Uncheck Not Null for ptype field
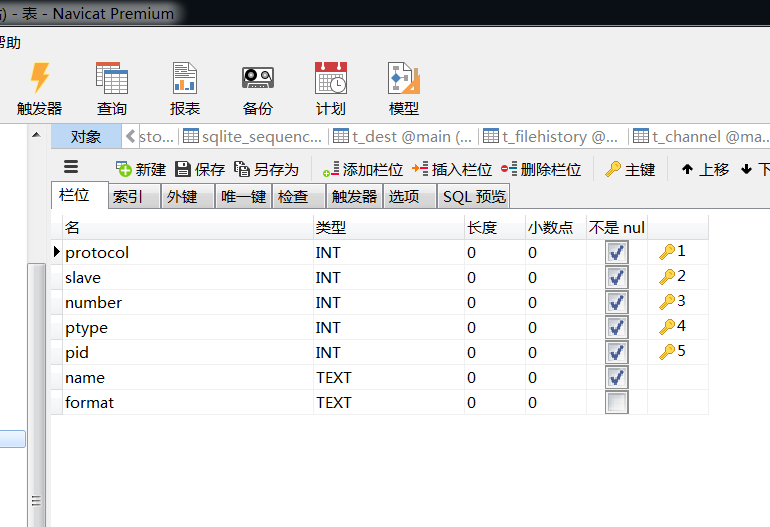This screenshot has width=770, height=527. click(x=617, y=328)
